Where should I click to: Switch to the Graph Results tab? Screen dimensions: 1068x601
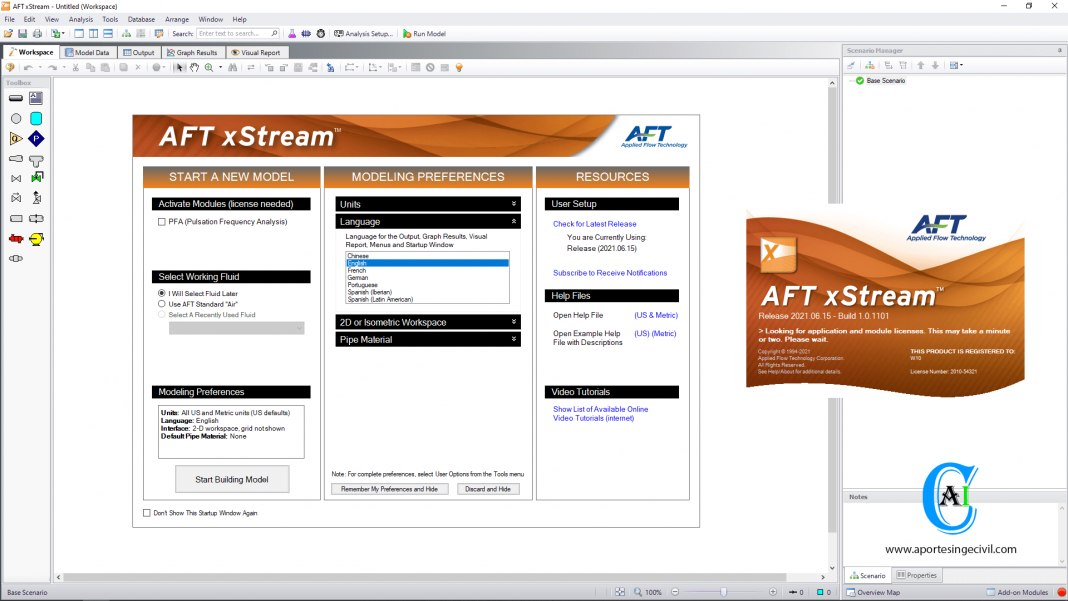pos(193,52)
